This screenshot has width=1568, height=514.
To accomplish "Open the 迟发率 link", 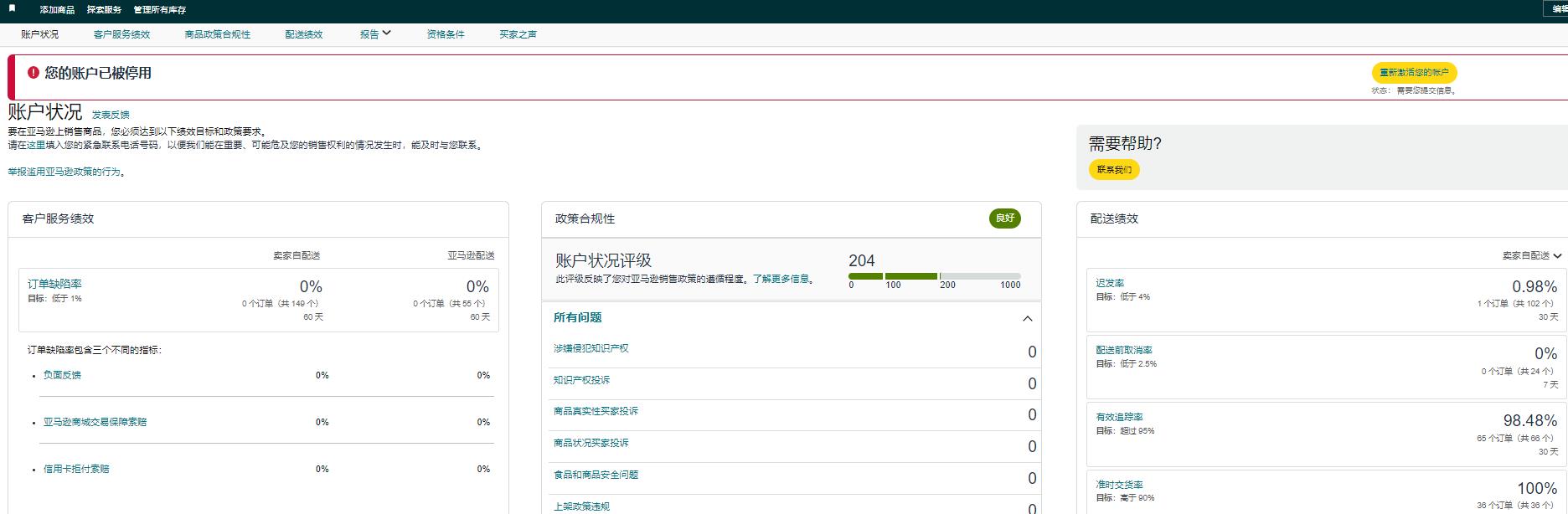I will click(x=1110, y=283).
